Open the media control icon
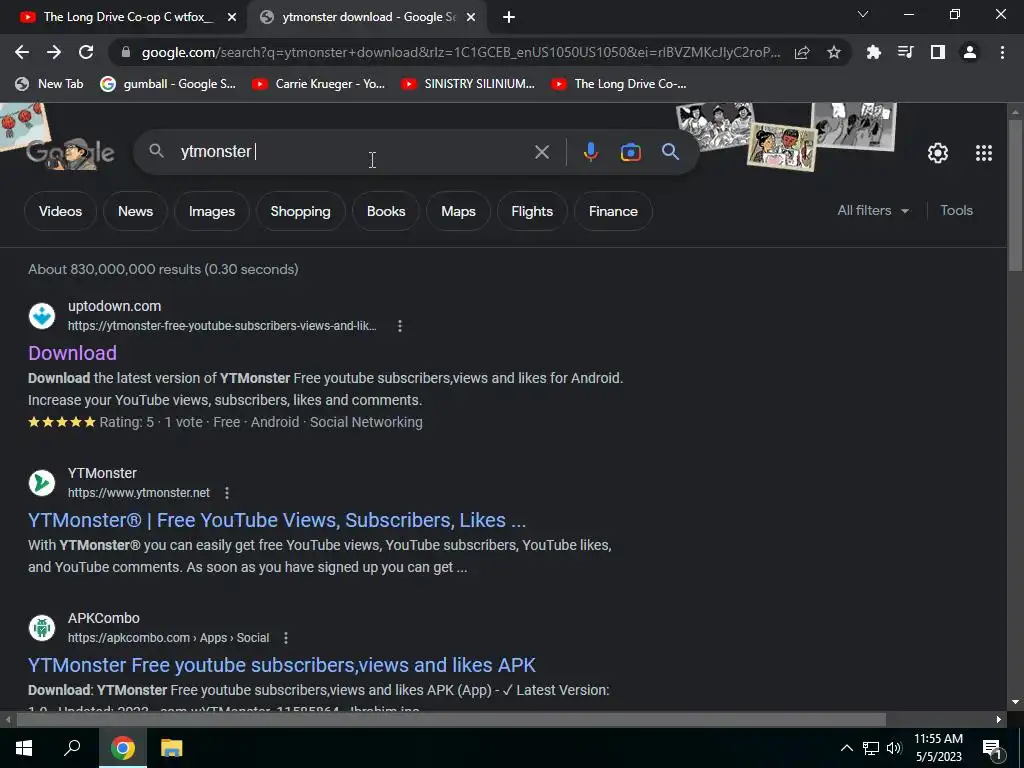The height and width of the screenshot is (768, 1024). 905,52
